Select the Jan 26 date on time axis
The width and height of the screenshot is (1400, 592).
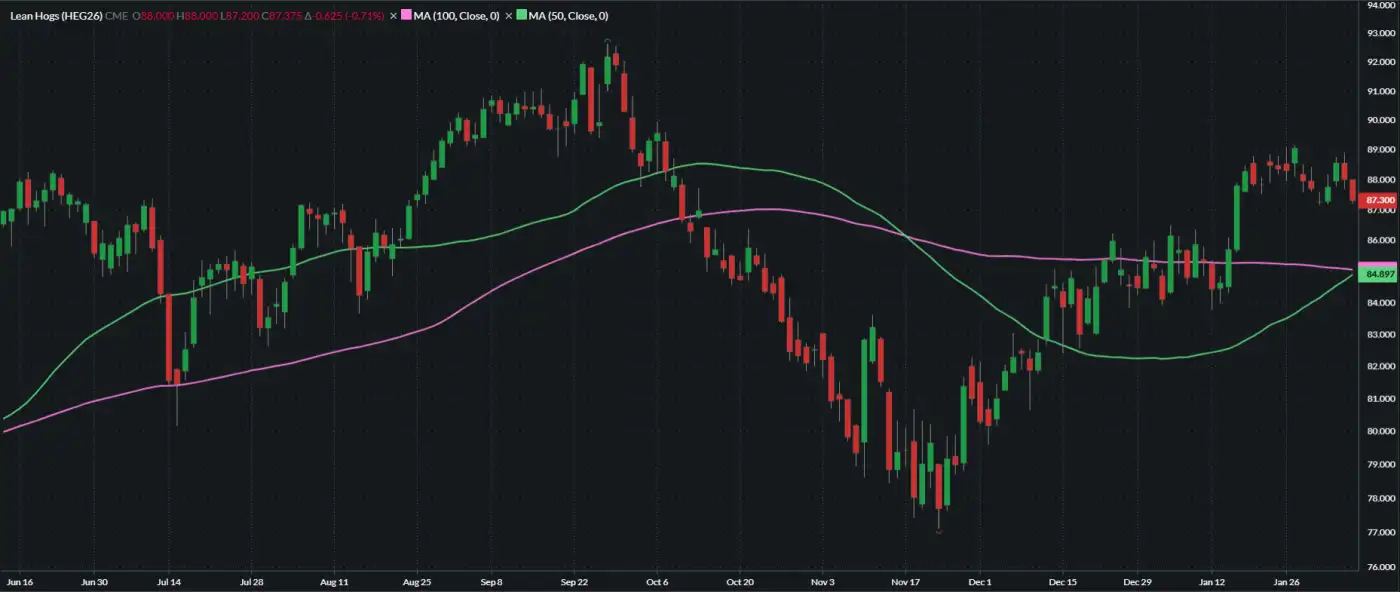tap(1286, 581)
